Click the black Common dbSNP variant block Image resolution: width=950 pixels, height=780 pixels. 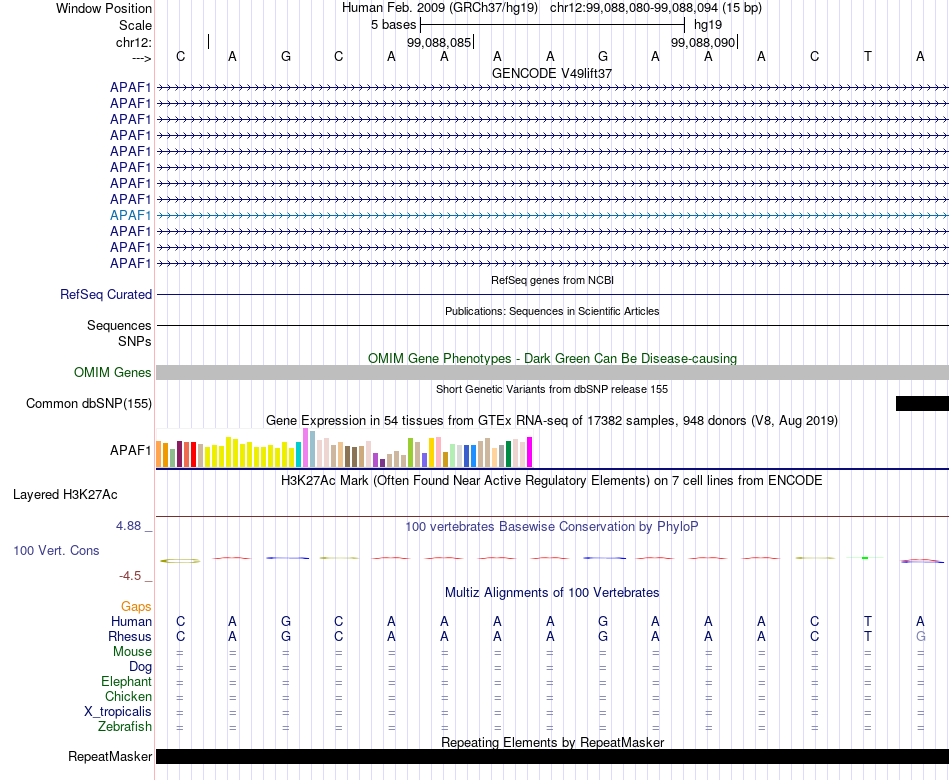coord(922,404)
